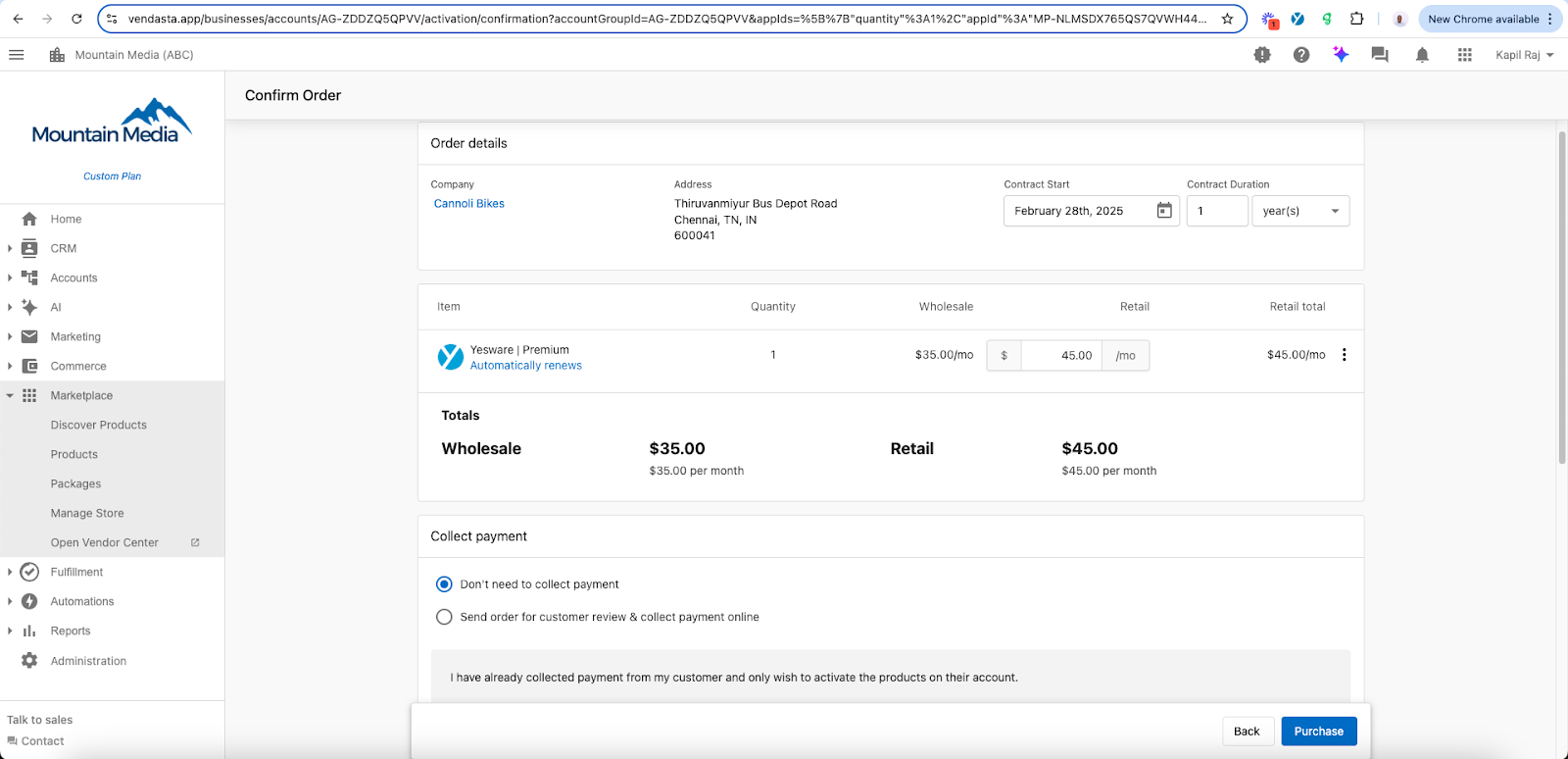The image size is (1568, 759).
Task: Click the Fulfillment checkmark icon
Action: coord(29,572)
